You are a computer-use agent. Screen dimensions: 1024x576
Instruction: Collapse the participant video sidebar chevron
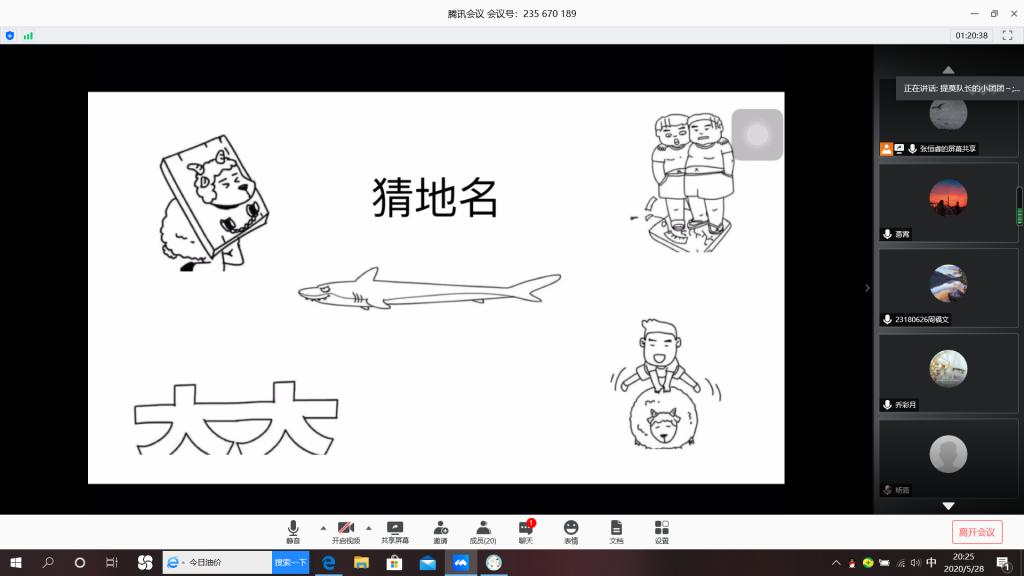867,288
